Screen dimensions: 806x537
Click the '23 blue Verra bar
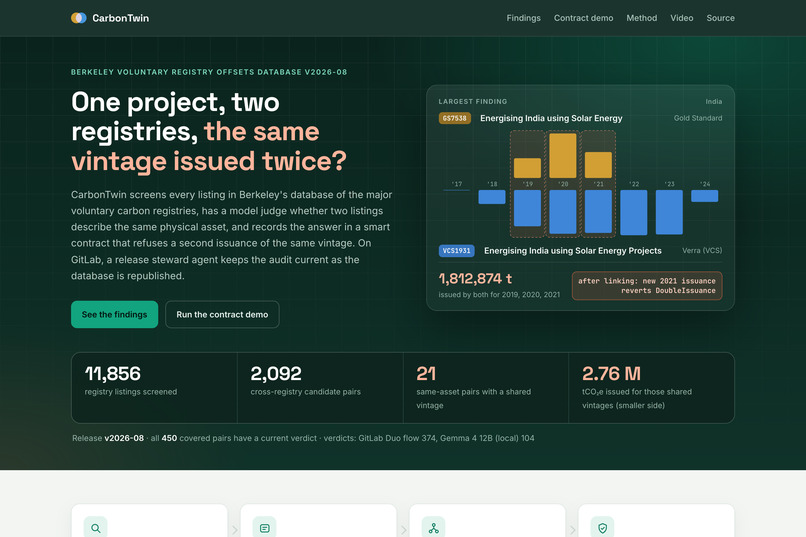point(669,212)
